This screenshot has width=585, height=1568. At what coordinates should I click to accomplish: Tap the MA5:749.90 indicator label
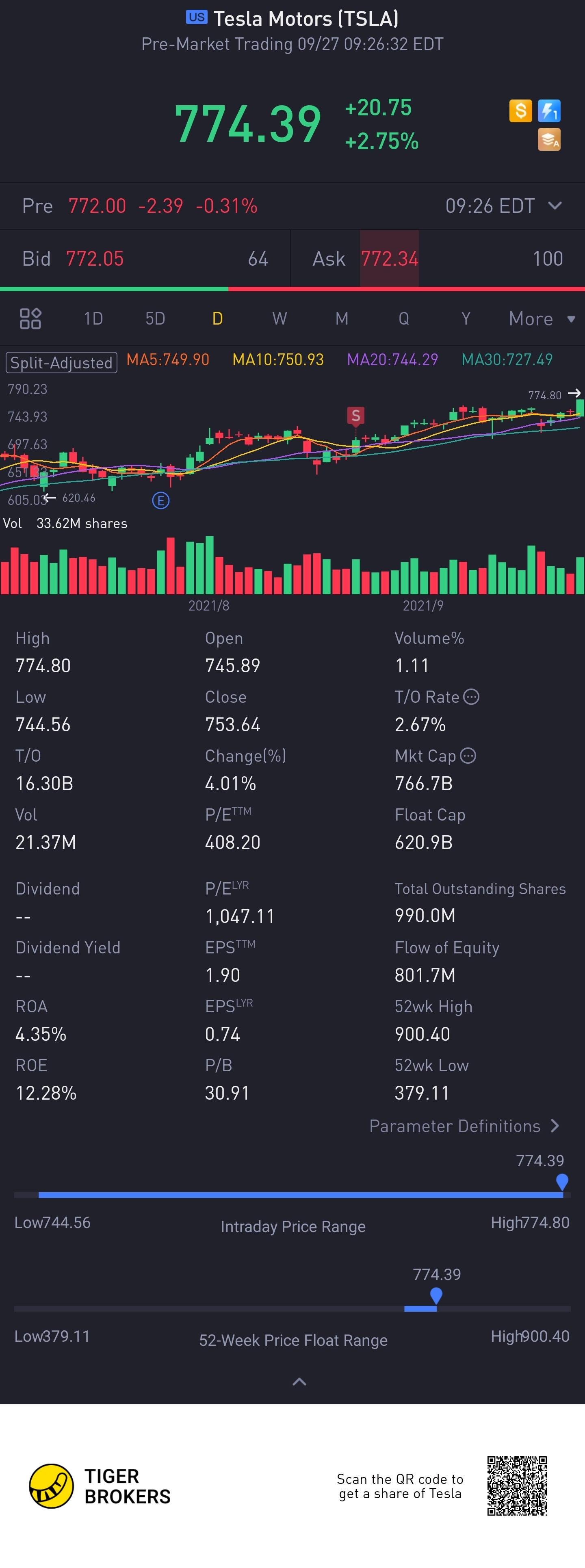pyautogui.click(x=168, y=360)
